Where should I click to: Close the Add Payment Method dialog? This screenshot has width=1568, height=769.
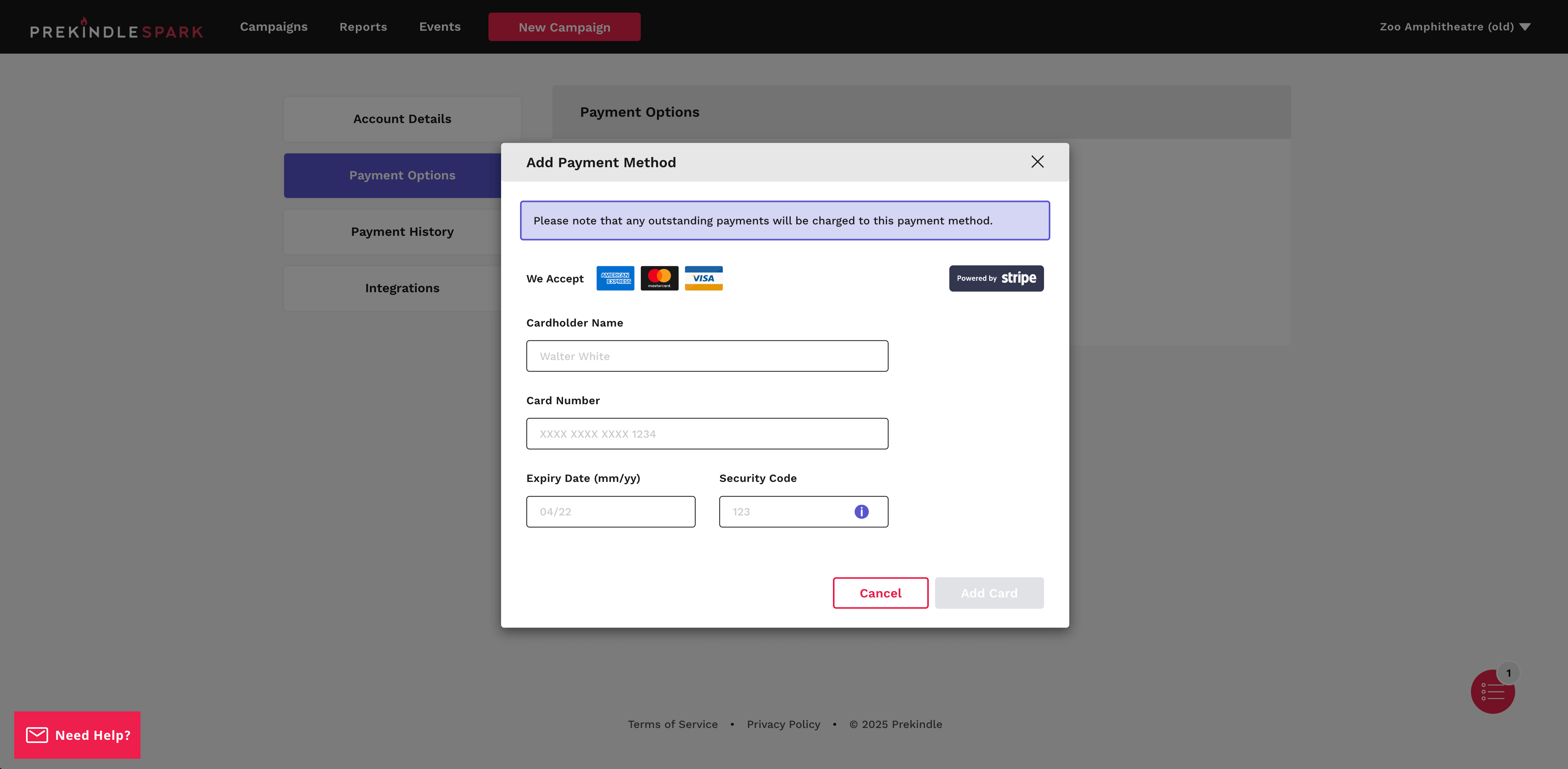coord(1037,162)
